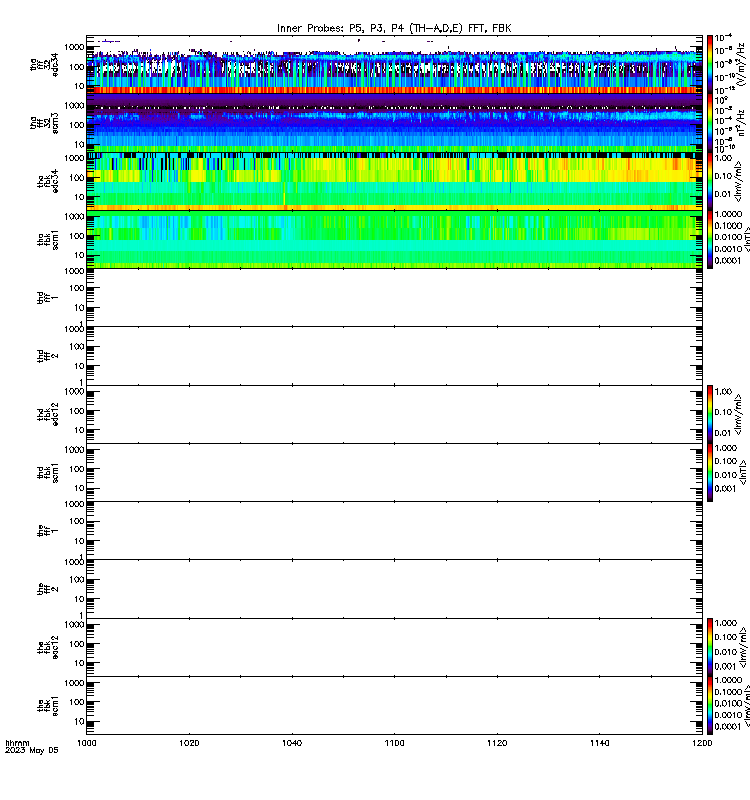Click the "0.0001" tick on tha fbk scm1 color bar
750x800 pixels.
point(727,261)
